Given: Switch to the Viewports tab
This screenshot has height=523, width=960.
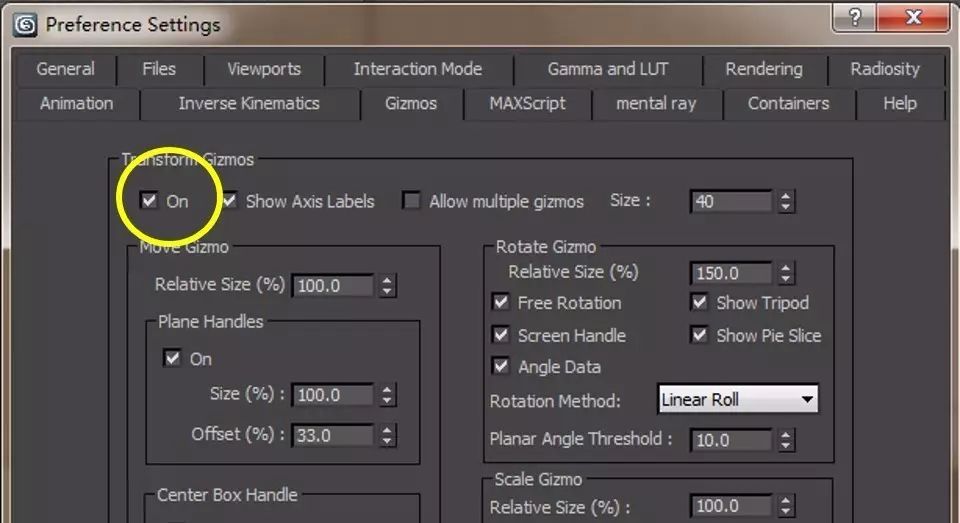Looking at the screenshot, I should pyautogui.click(x=264, y=69).
